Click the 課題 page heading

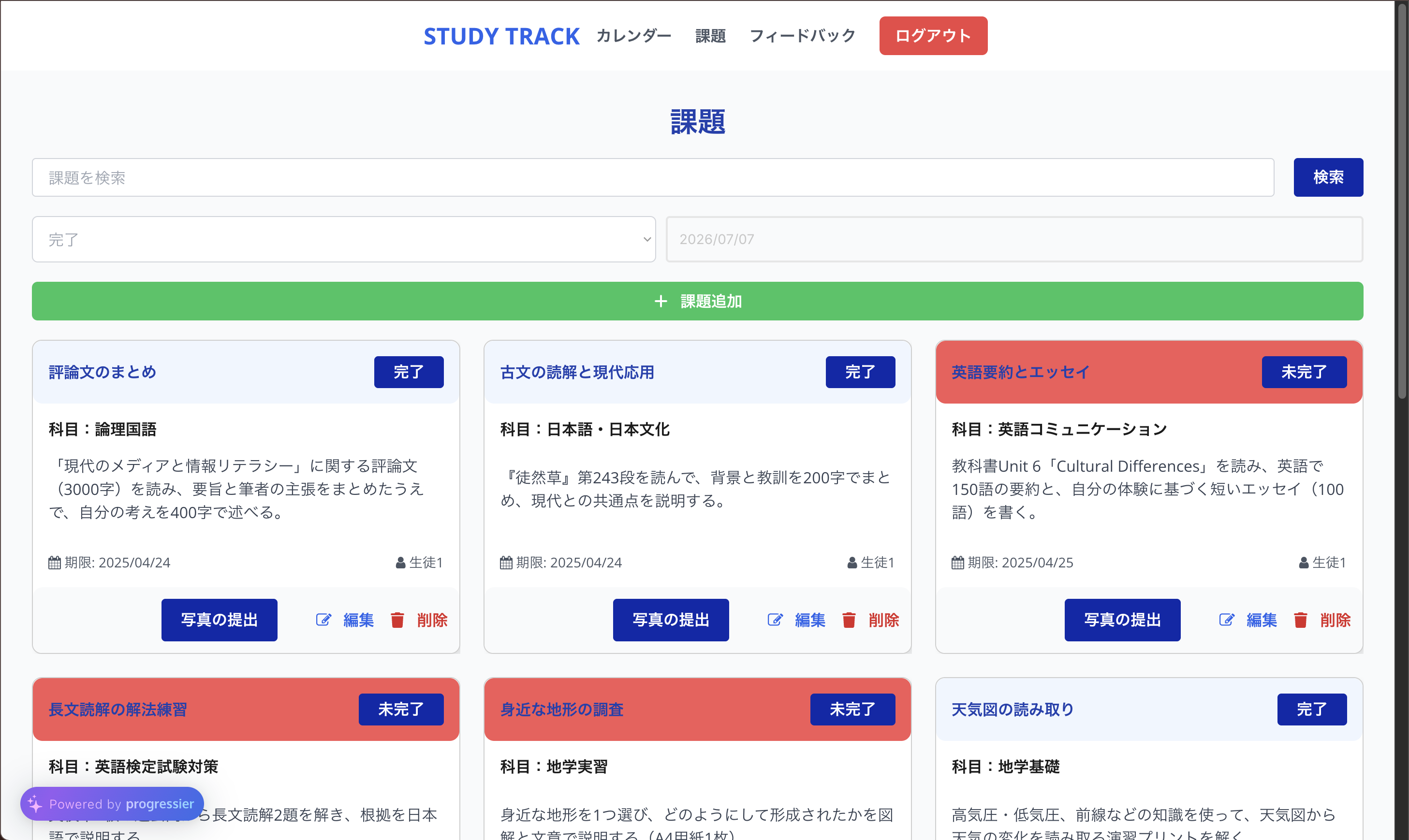[x=698, y=122]
